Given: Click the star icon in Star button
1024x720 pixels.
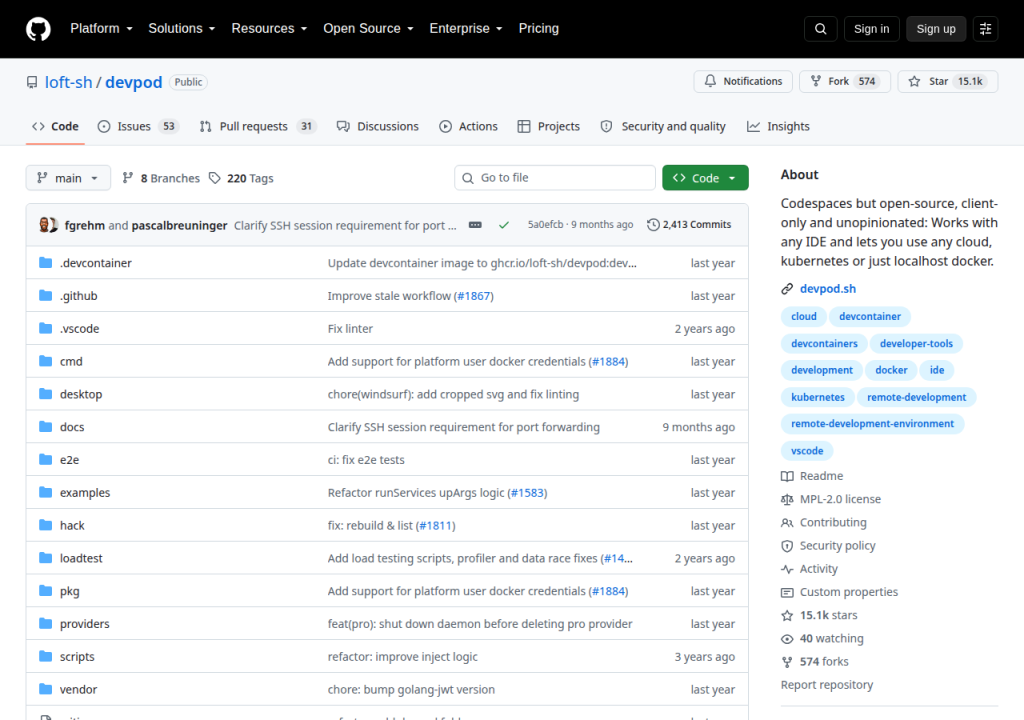Looking at the screenshot, I should coord(914,81).
